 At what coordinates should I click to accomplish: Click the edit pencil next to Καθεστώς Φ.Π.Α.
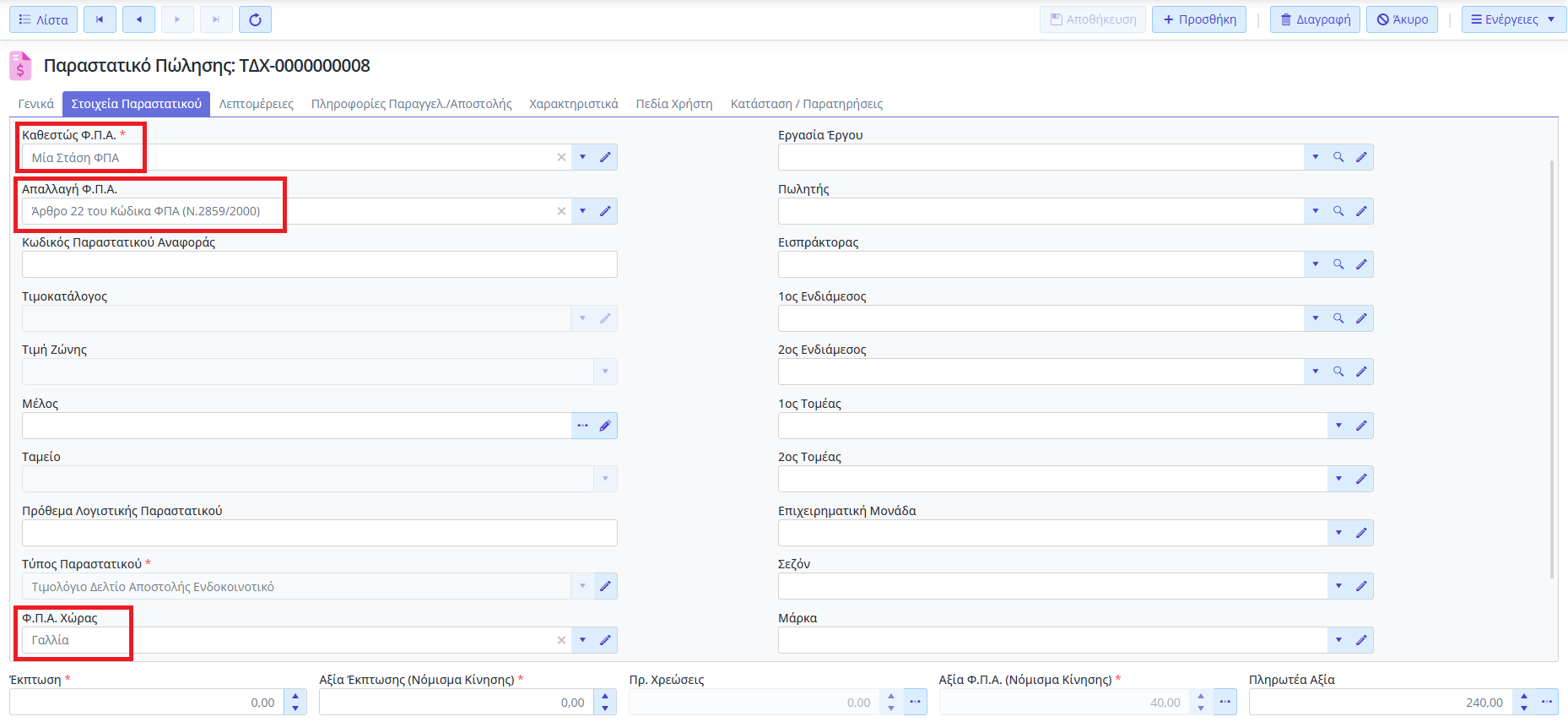tap(605, 157)
